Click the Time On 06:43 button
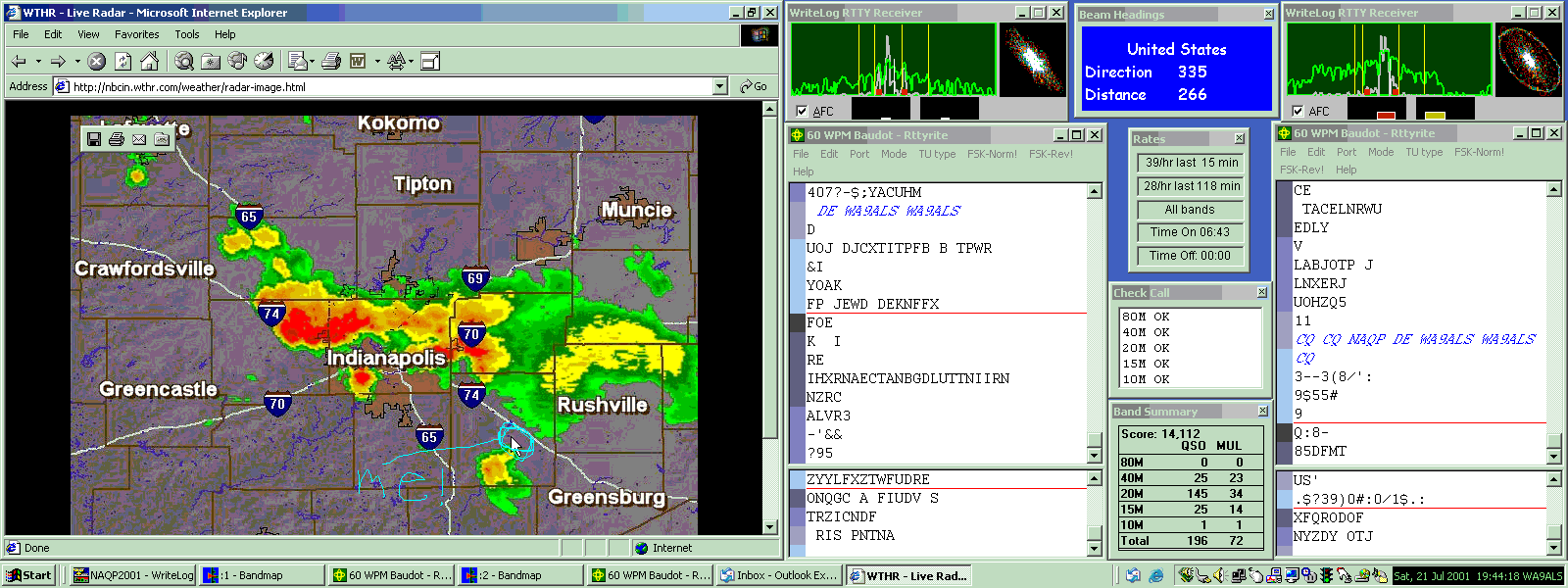 pos(1192,232)
